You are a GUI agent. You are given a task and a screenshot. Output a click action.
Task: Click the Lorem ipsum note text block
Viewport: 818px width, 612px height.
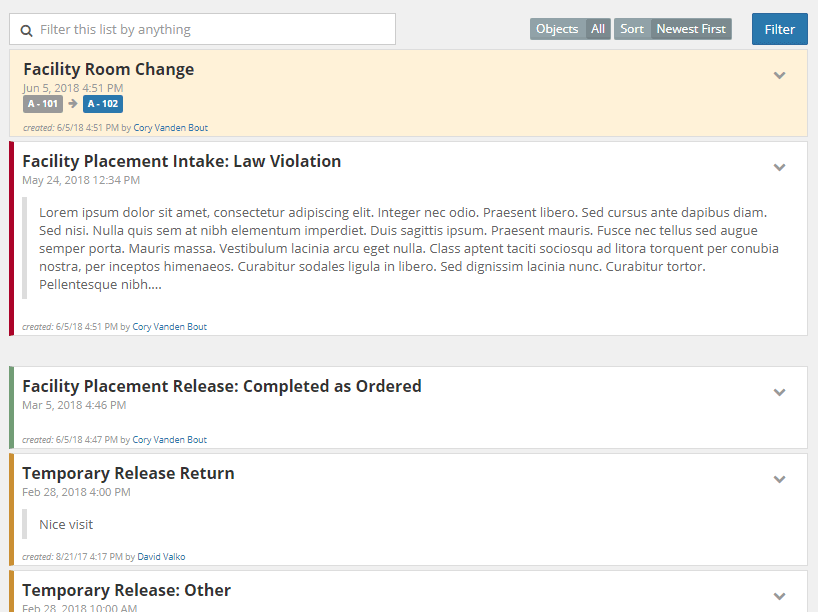tap(408, 248)
